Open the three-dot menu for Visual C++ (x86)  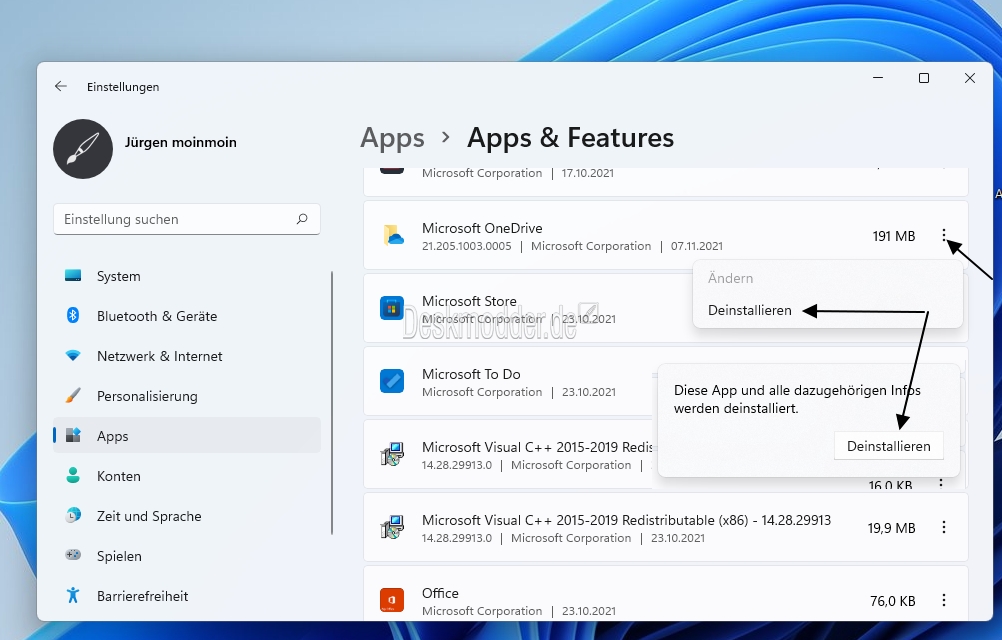pos(944,528)
